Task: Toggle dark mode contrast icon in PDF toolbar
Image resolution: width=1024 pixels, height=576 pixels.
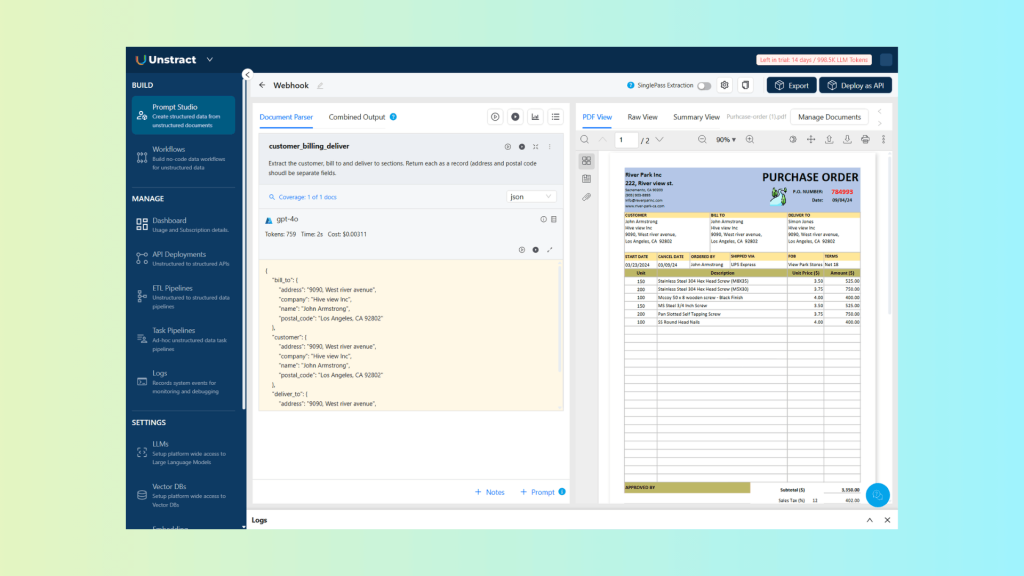Action: pos(791,139)
